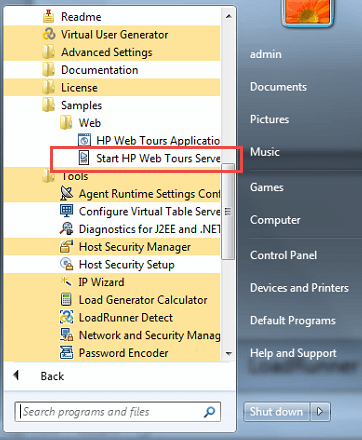Collapse Web subfolder label

click(x=90, y=123)
